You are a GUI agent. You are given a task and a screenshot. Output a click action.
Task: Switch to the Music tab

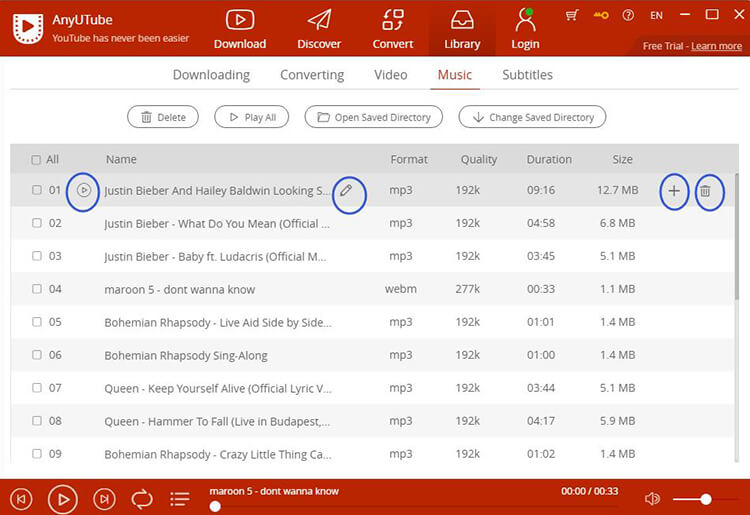tap(455, 75)
